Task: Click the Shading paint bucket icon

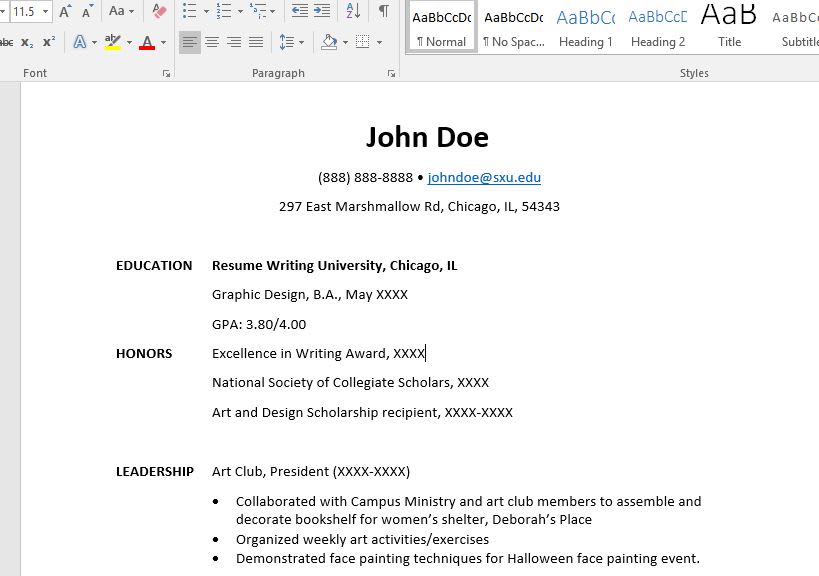Action: pyautogui.click(x=329, y=42)
